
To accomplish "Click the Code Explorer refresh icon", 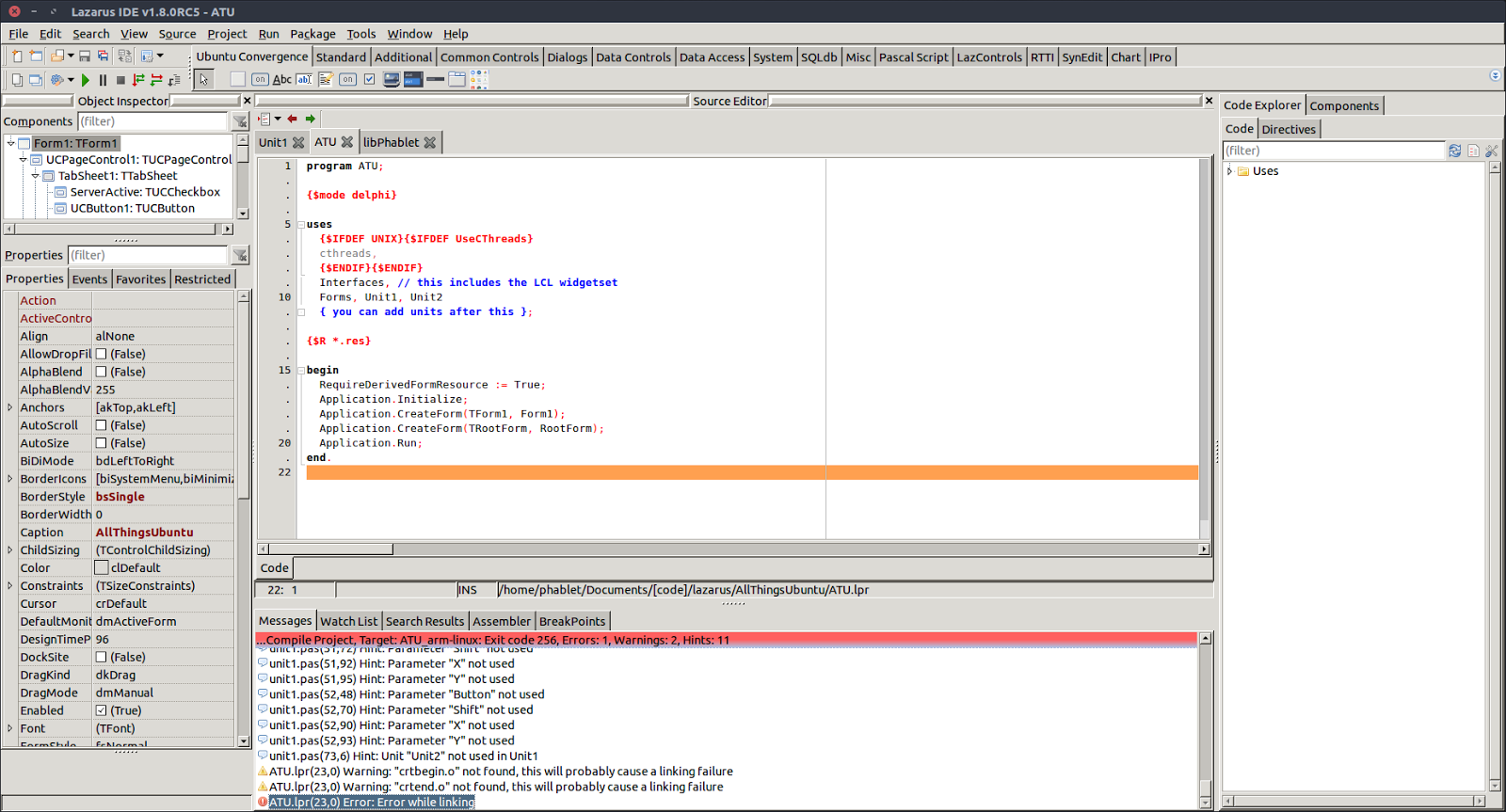I will pos(1455,151).
